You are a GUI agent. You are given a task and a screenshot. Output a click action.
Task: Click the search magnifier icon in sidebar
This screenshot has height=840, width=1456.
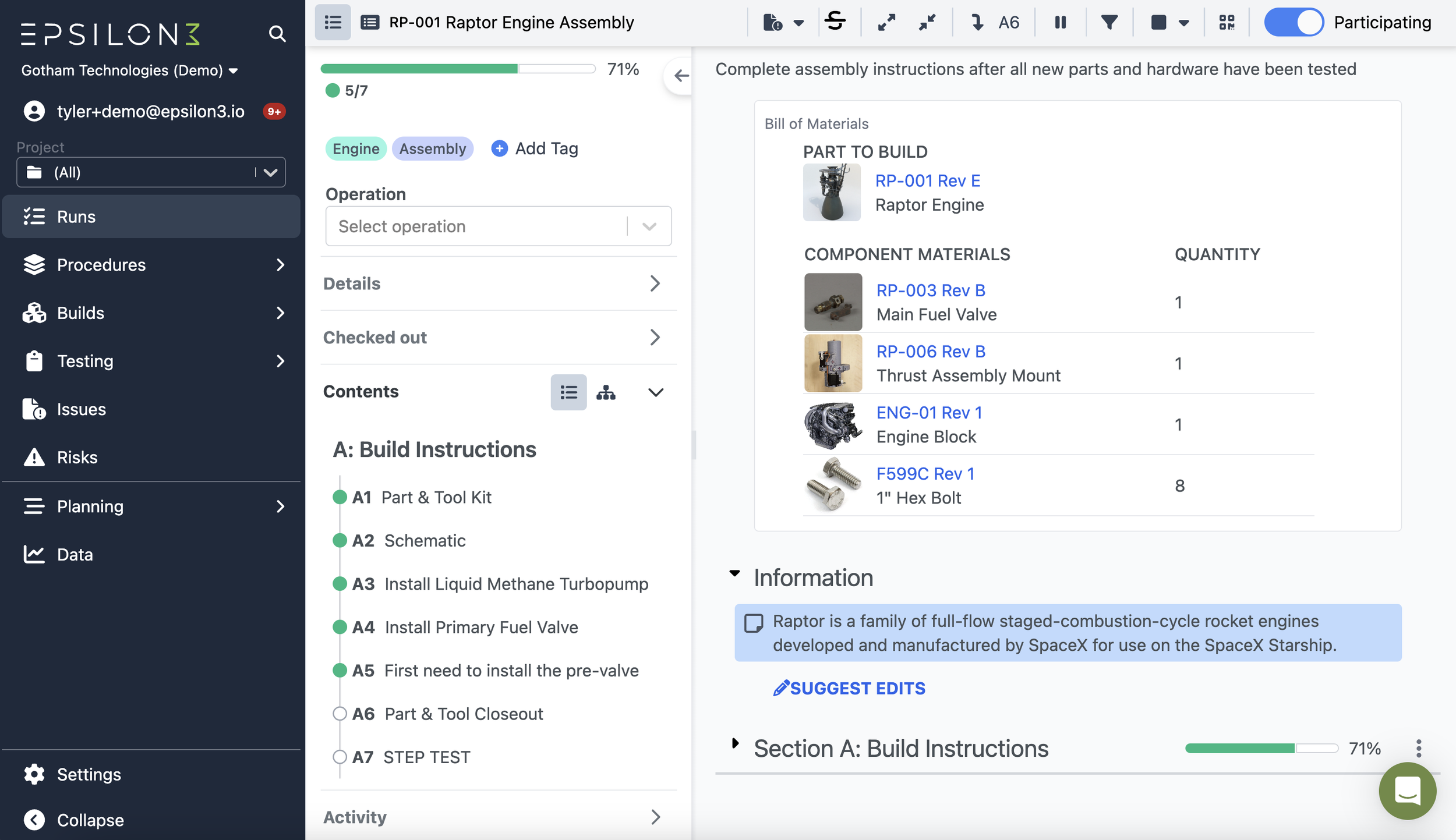[277, 34]
